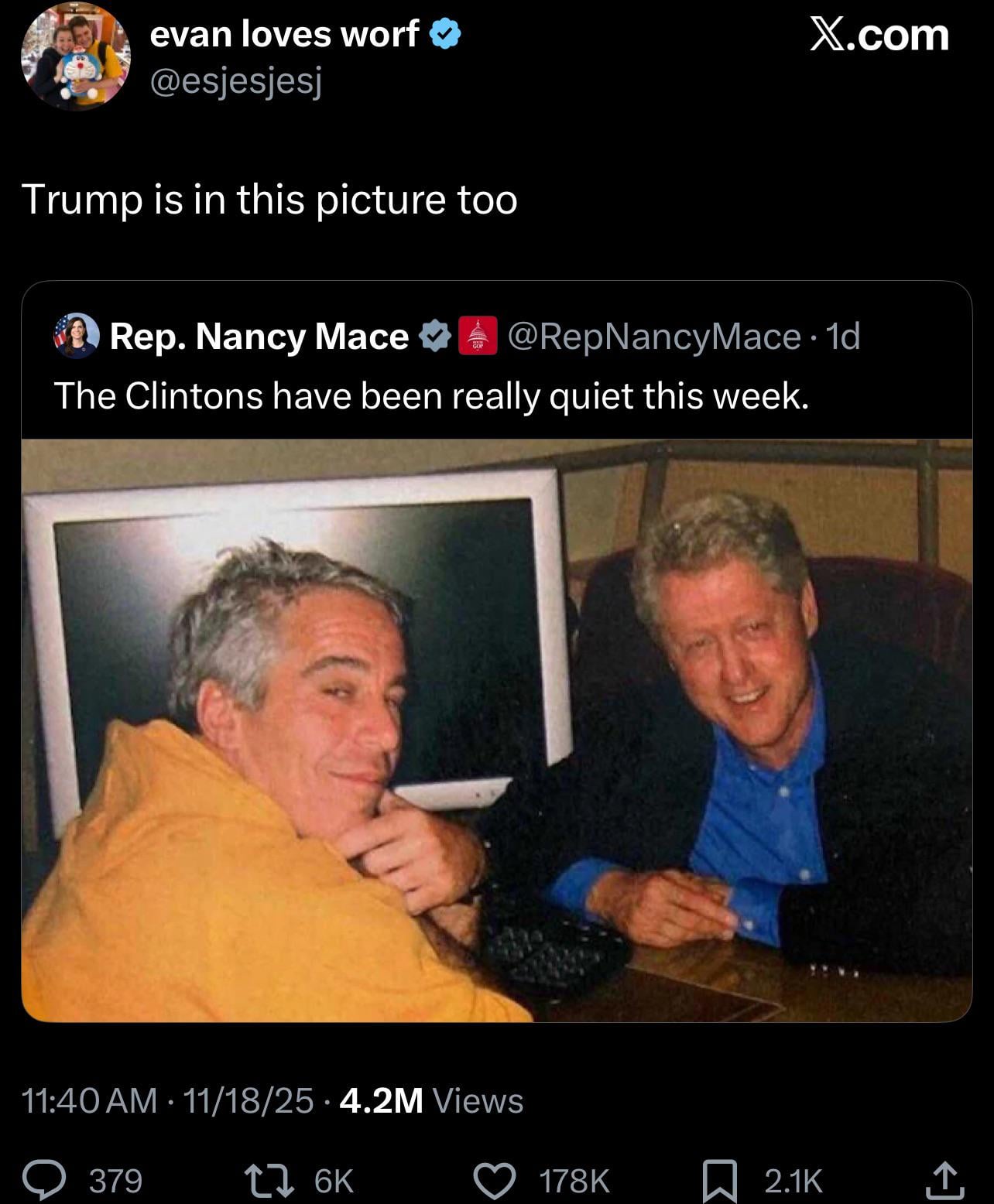Click the 1d timestamp on quoted post
The height and width of the screenshot is (1204, 994).
pos(843,336)
